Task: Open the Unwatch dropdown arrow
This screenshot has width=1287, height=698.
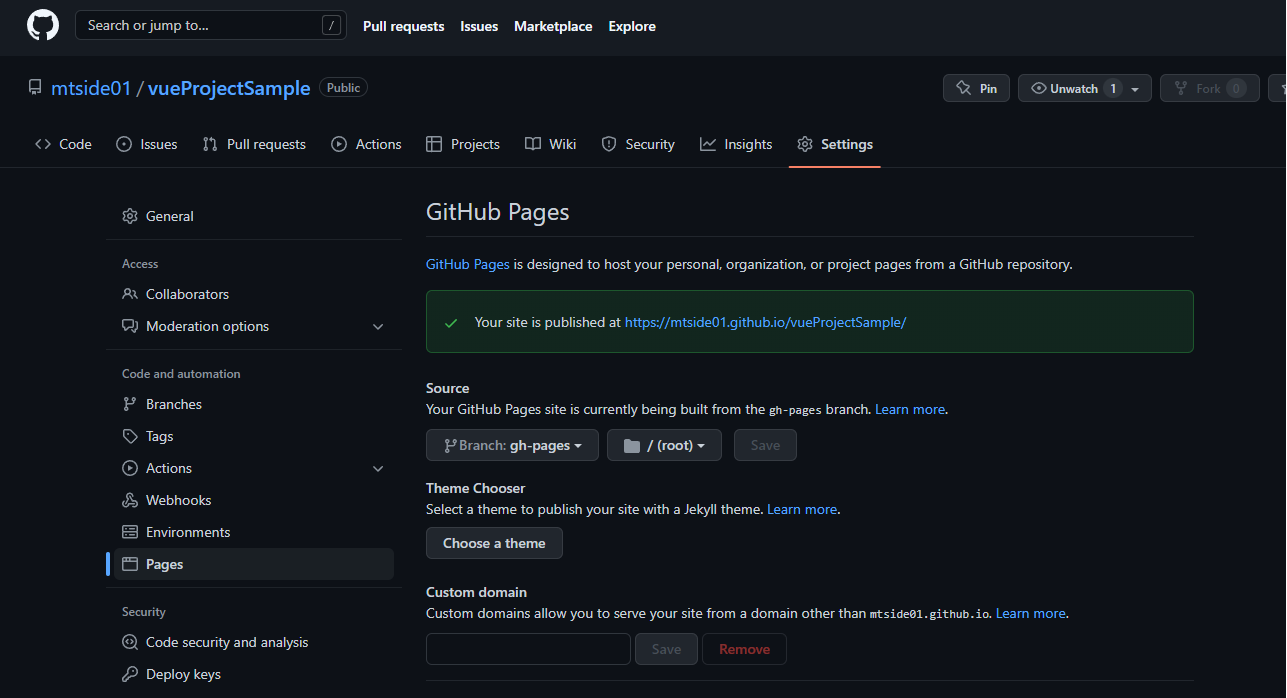Action: point(1135,89)
